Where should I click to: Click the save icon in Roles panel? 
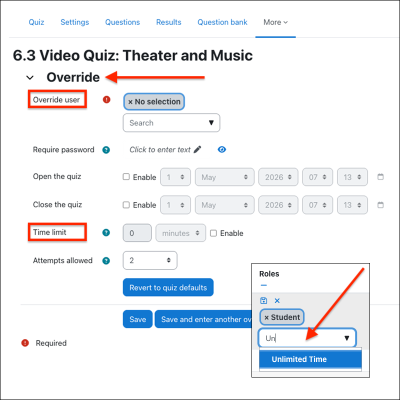[263, 300]
